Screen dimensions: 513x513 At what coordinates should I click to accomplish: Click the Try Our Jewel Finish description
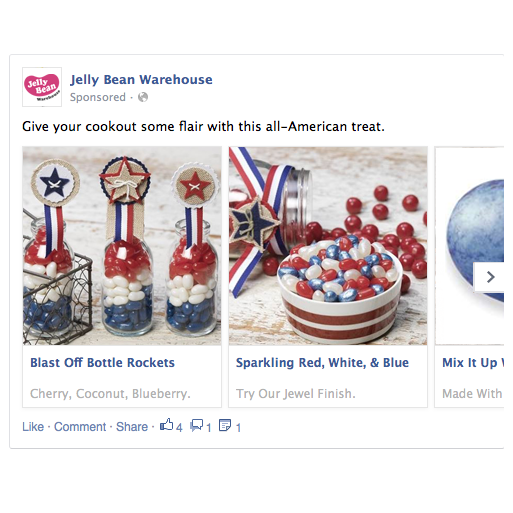(296, 394)
